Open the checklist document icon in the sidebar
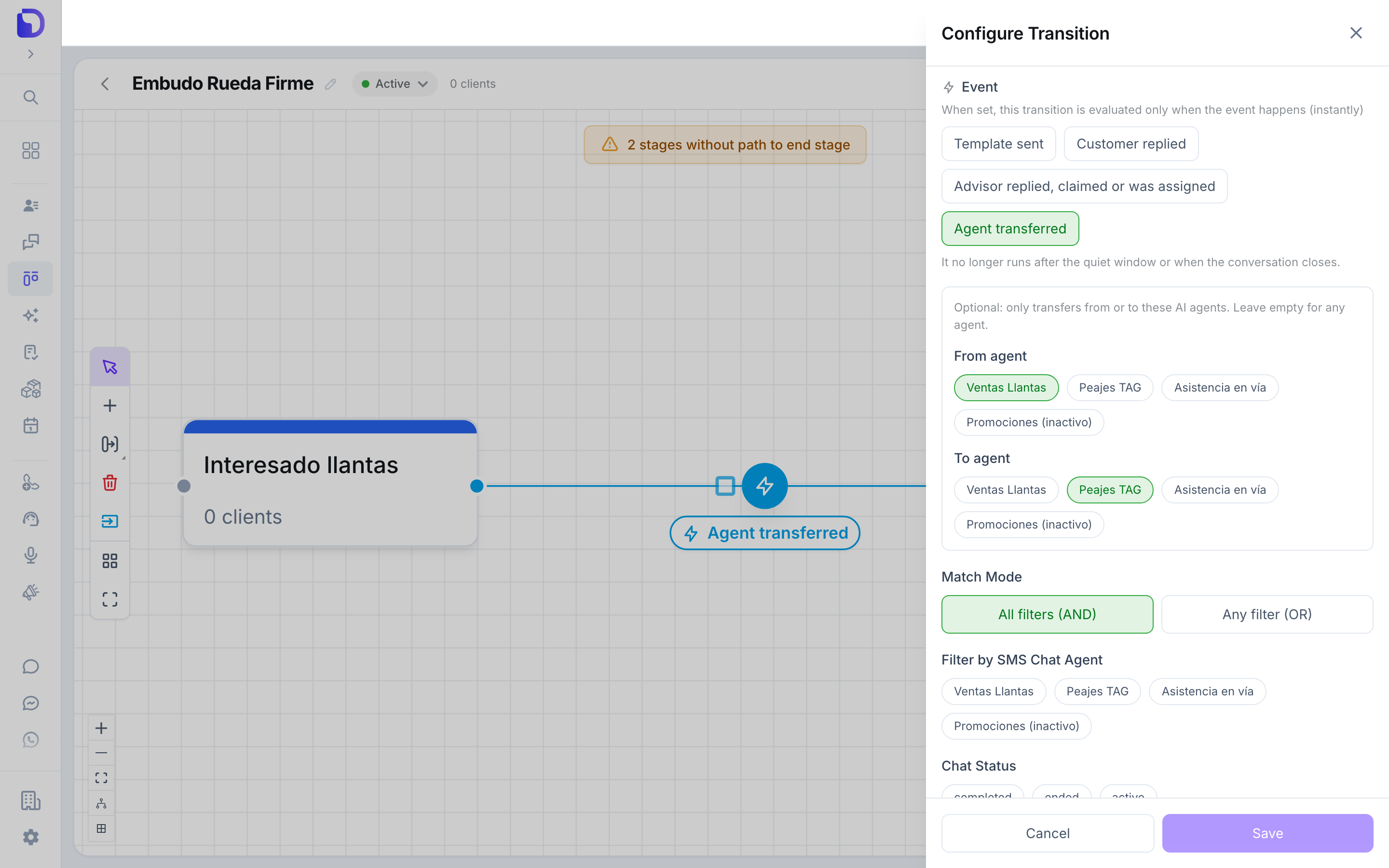Screen dimensions: 1389x868 coord(30,352)
